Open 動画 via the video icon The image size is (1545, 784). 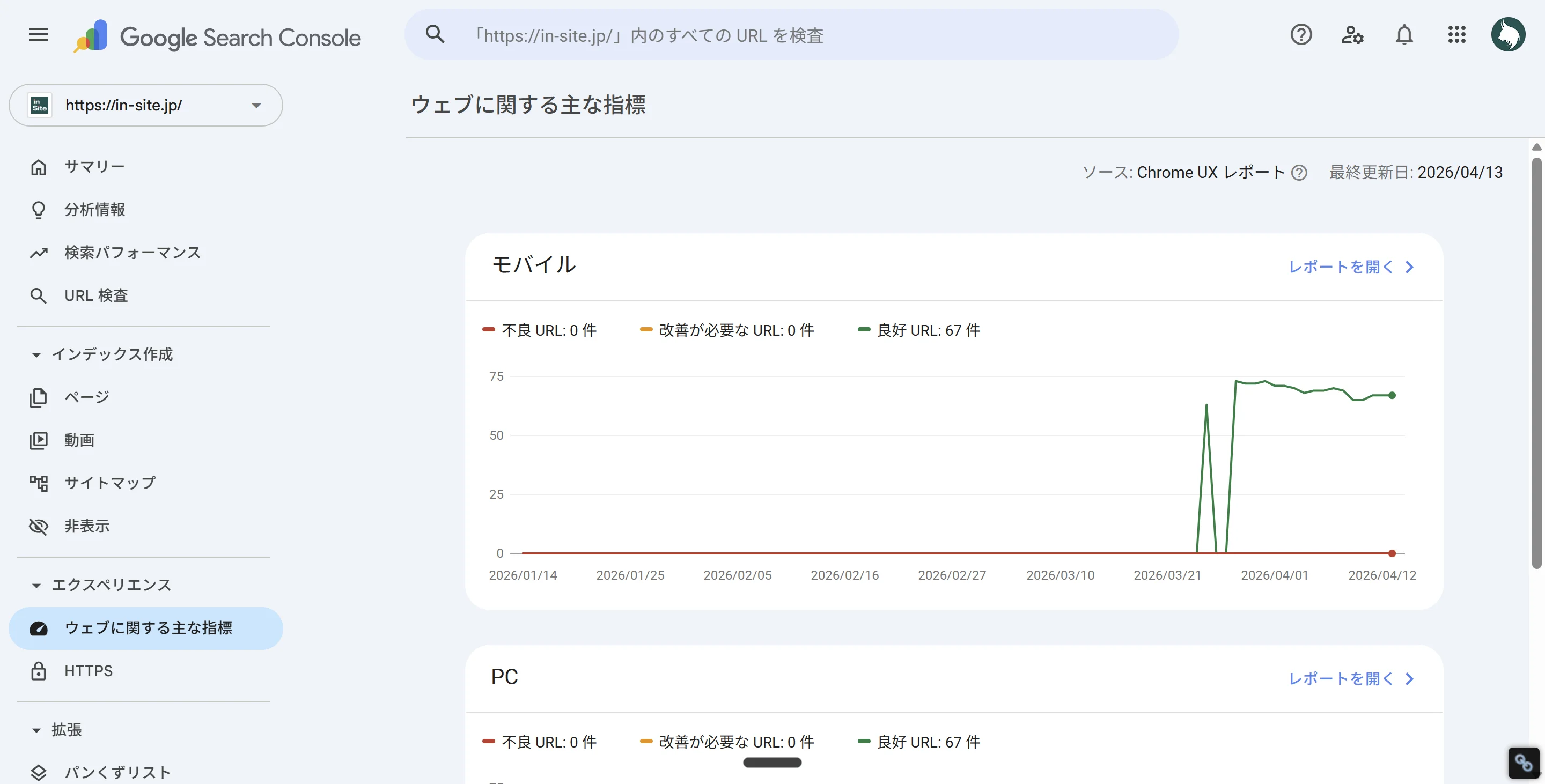tap(39, 439)
